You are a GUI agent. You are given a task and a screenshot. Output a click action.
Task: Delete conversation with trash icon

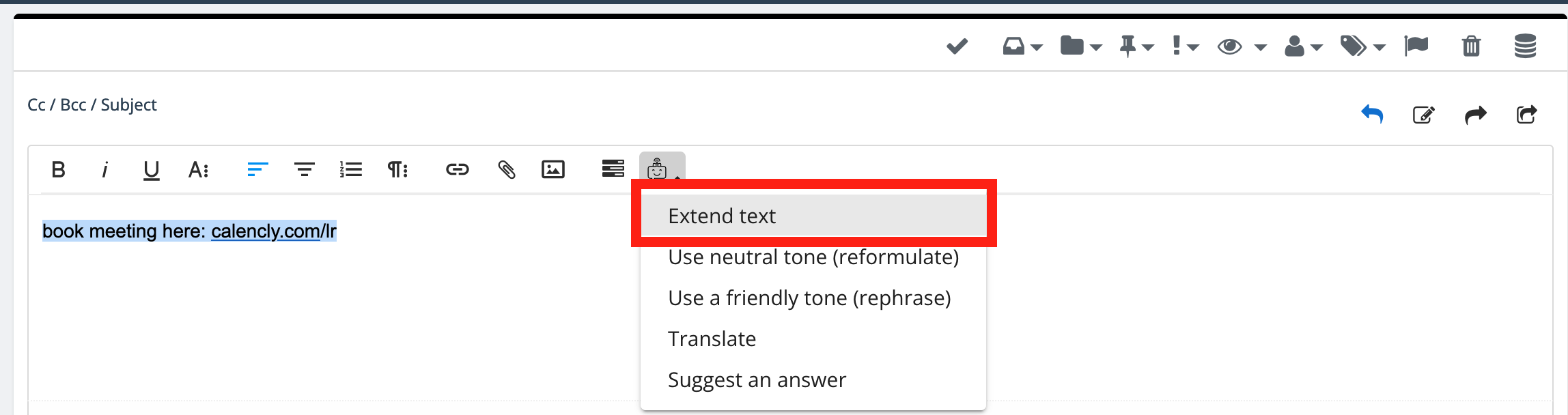click(x=1471, y=46)
